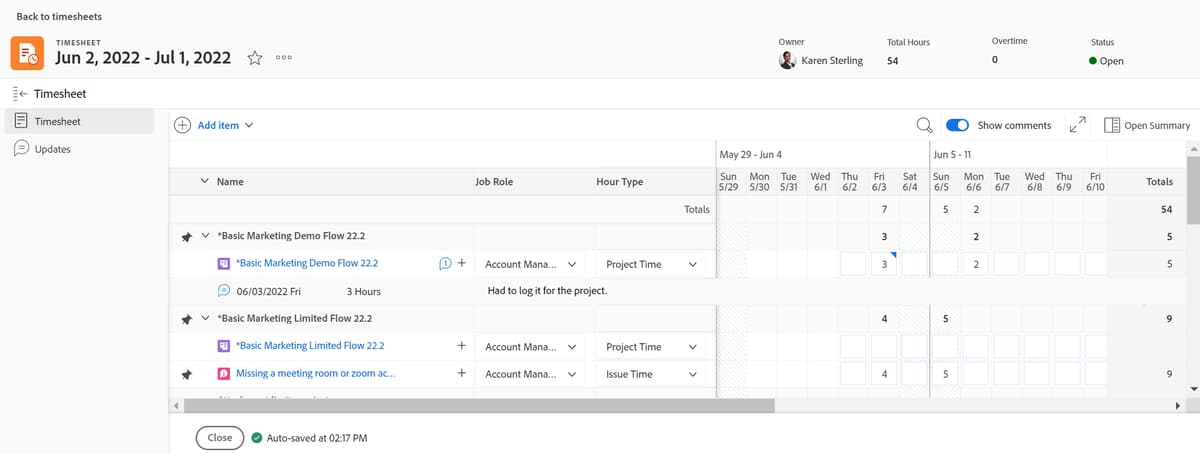1200x454 pixels.
Task: Click comment bubble icon on Demo Flow row
Action: [x=445, y=264]
